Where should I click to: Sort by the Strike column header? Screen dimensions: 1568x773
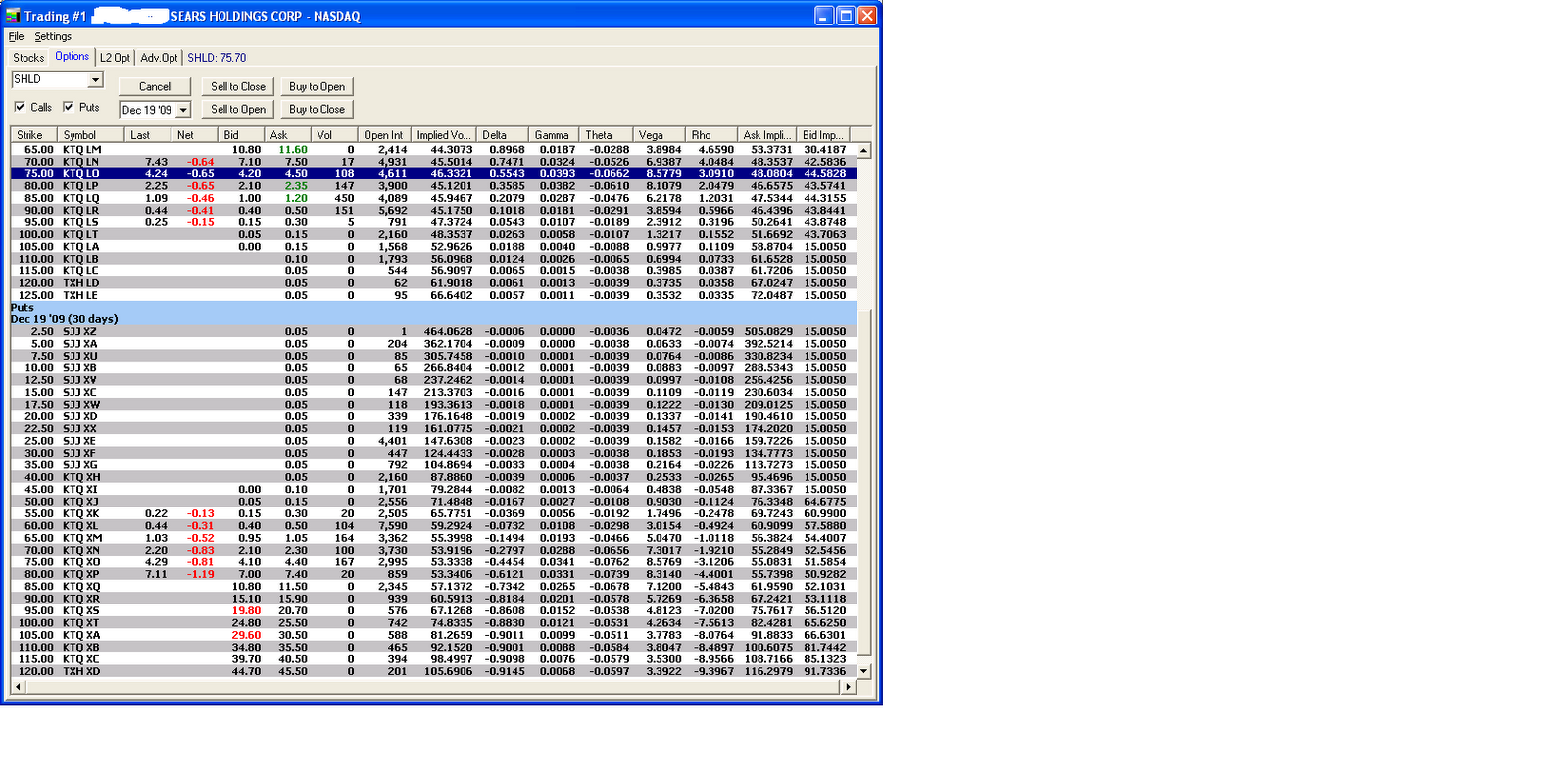click(34, 135)
